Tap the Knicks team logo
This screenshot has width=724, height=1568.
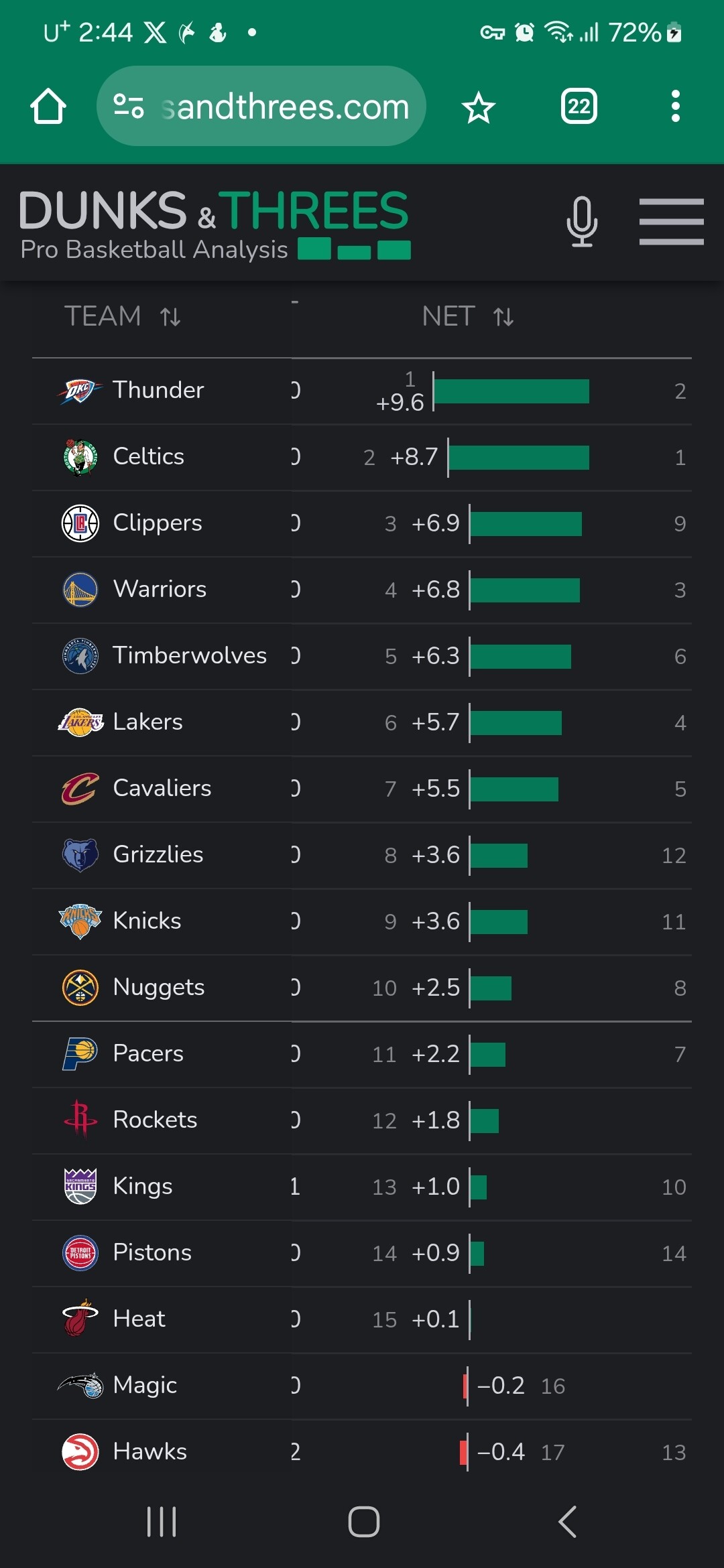80,921
